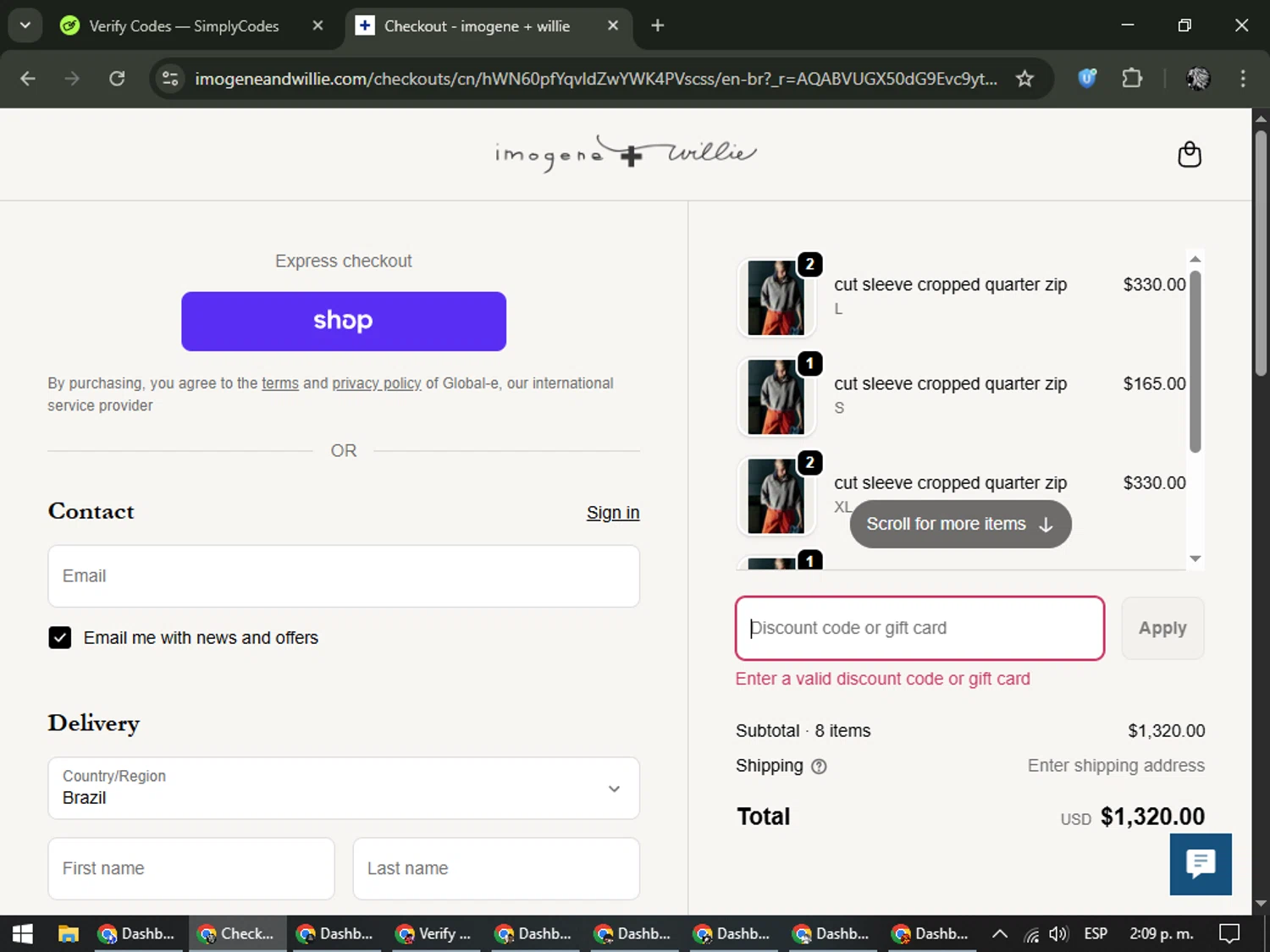Click the shipping help question mark icon

click(x=819, y=767)
